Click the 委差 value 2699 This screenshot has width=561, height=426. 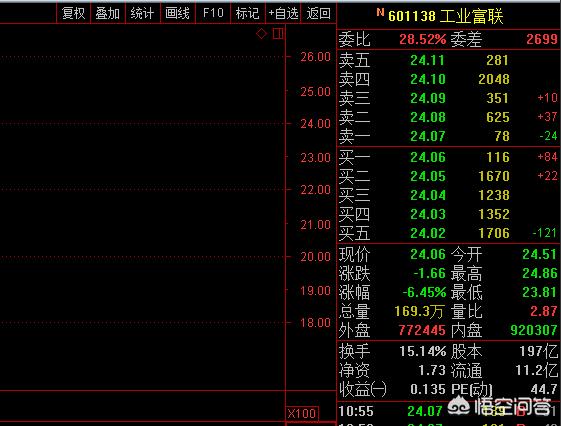point(542,39)
